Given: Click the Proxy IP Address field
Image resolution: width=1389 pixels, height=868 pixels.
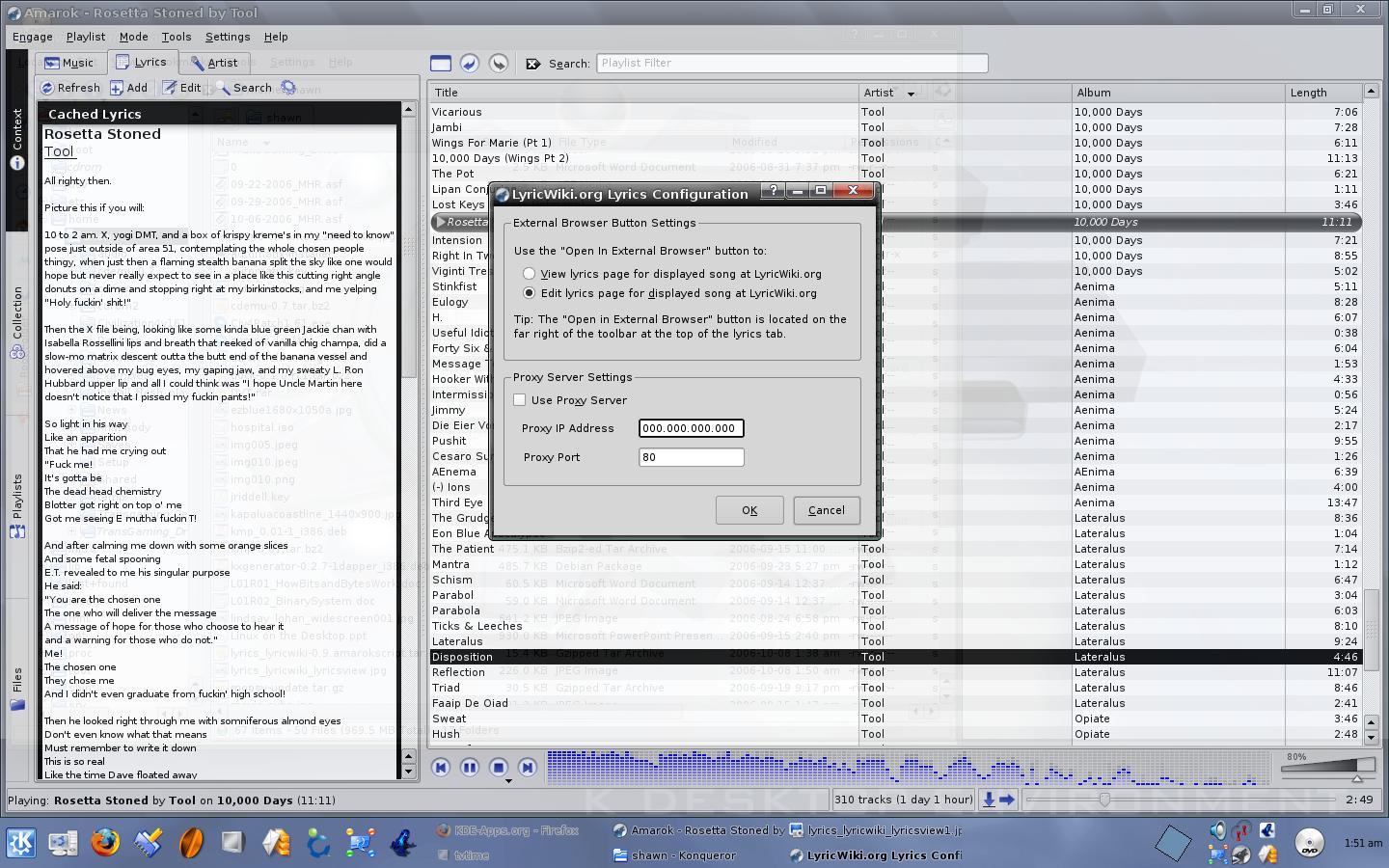Looking at the screenshot, I should 692,428.
